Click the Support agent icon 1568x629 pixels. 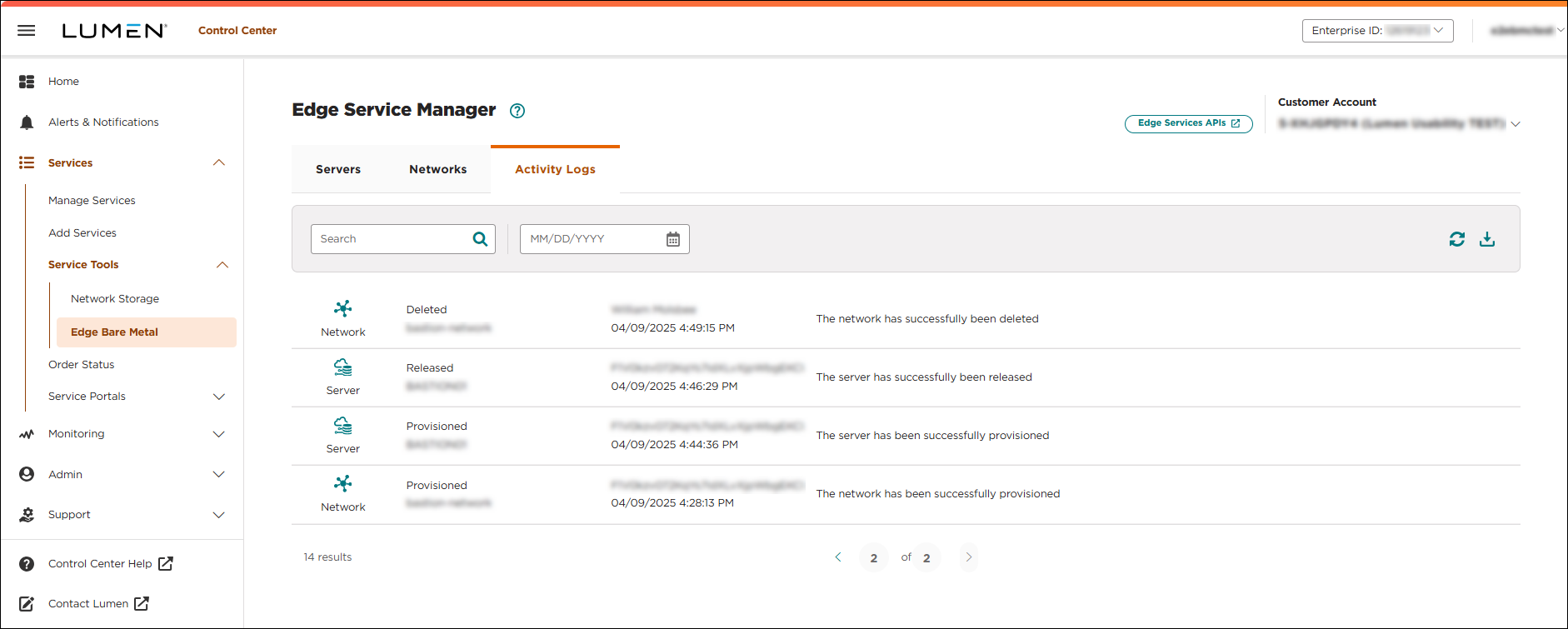coord(27,515)
